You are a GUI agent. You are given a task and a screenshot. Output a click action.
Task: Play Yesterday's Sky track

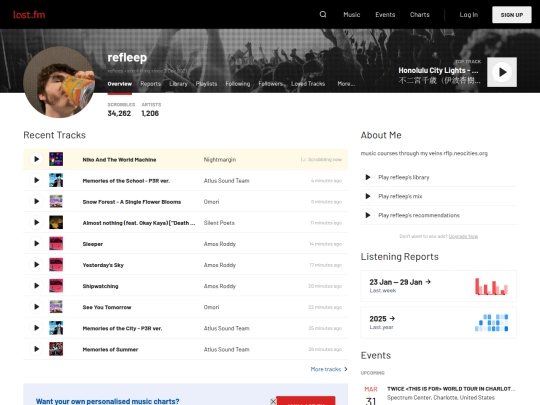coord(36,264)
